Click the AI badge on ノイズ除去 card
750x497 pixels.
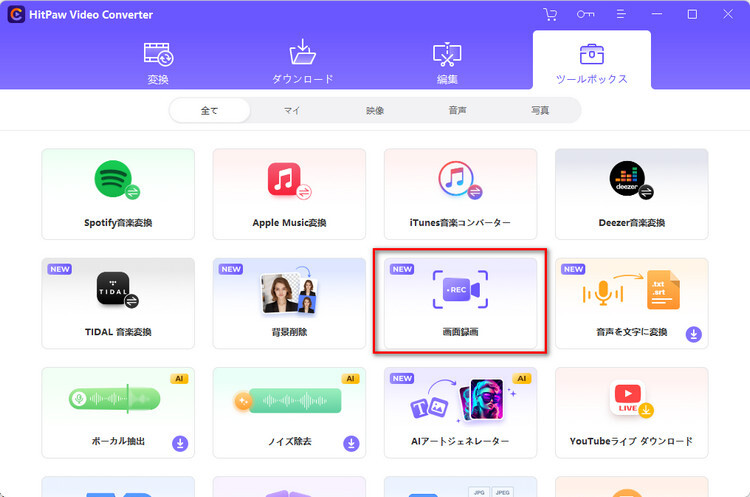(x=351, y=378)
